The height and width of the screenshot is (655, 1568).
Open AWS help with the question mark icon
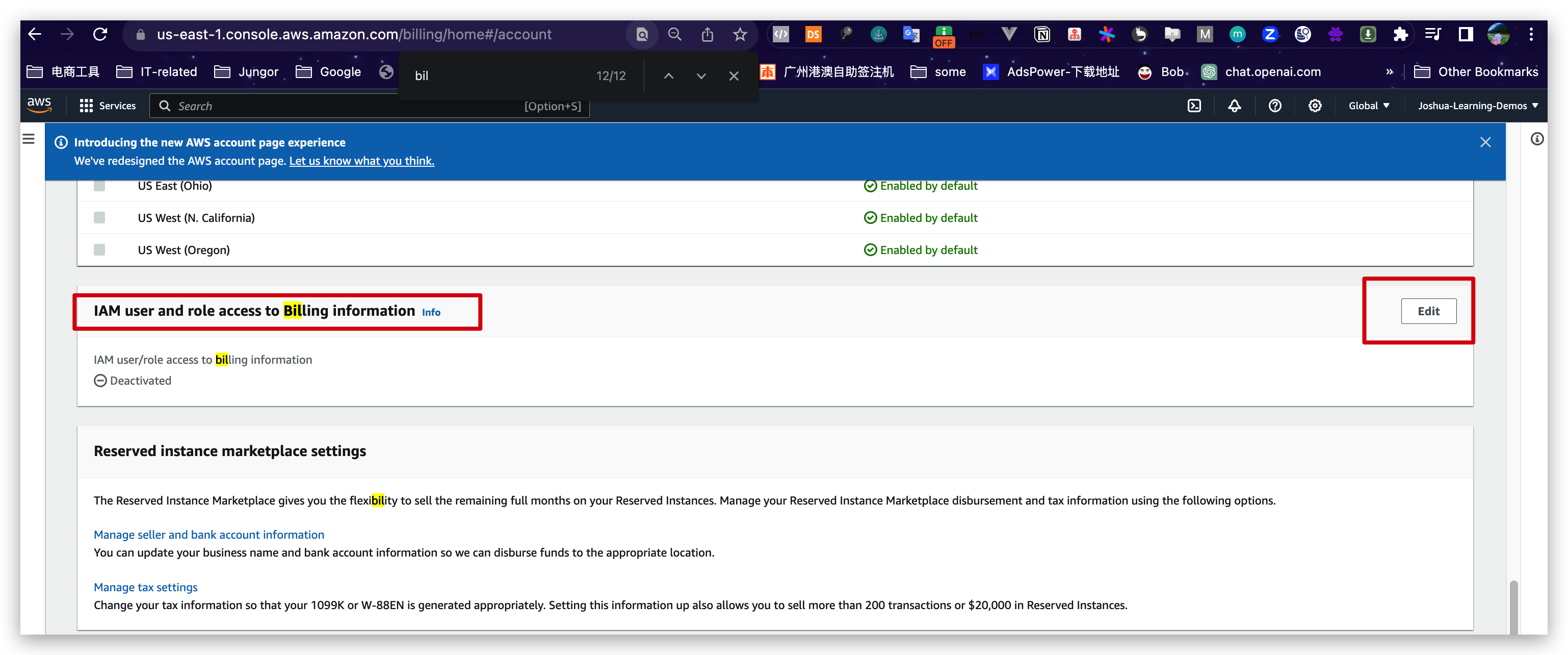(x=1275, y=106)
